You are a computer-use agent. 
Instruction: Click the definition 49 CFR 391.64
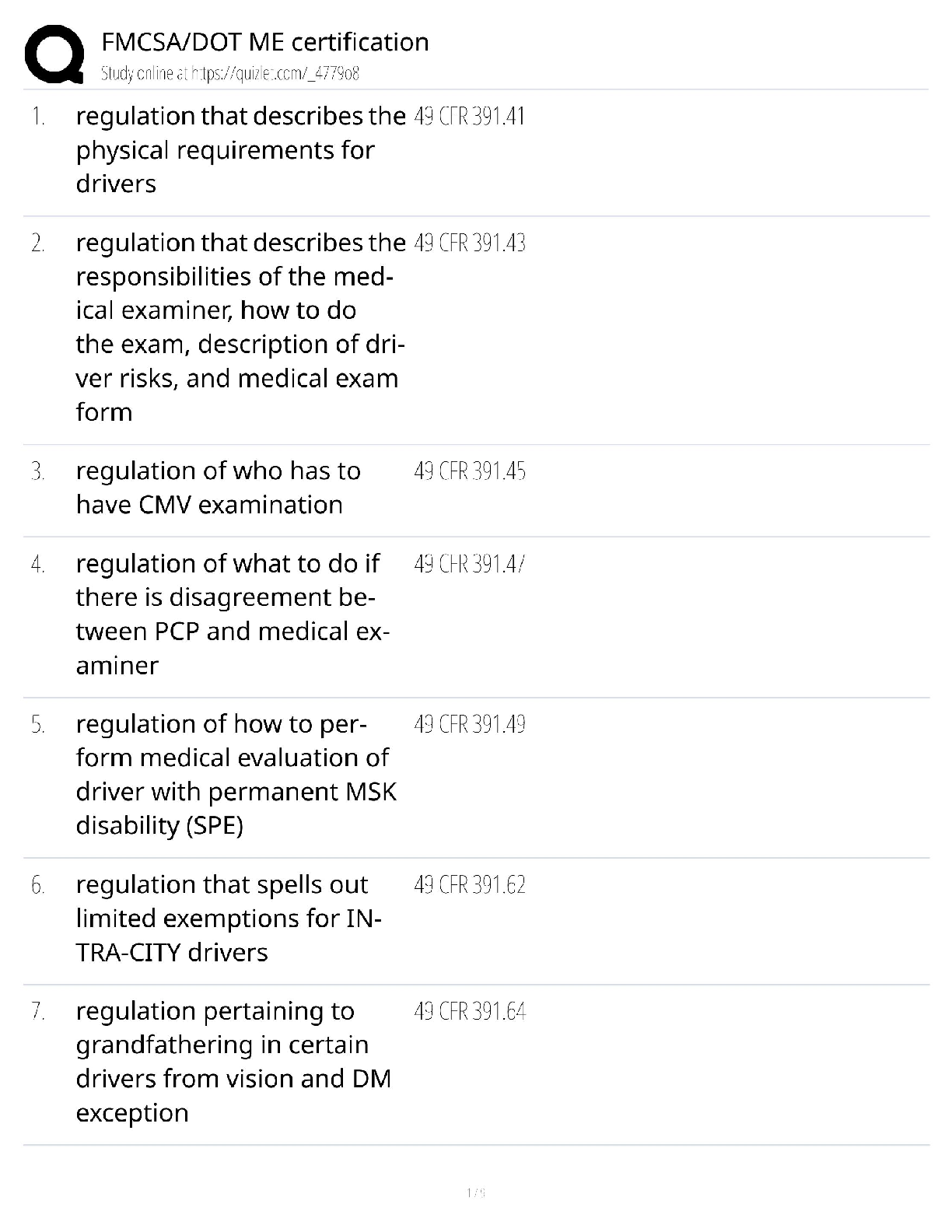pyautogui.click(x=470, y=1012)
